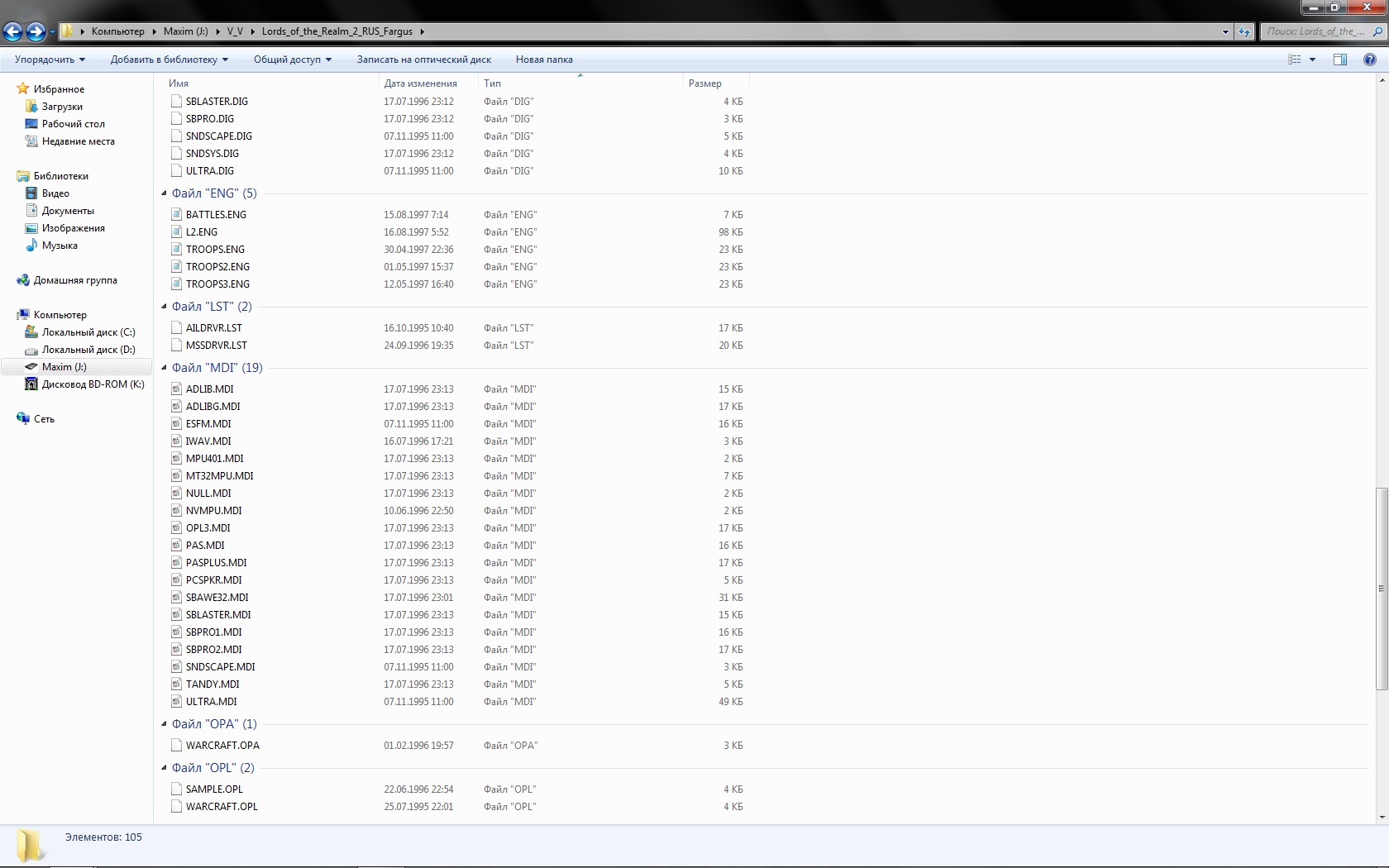Click Записать на оптический диск
Screen dimensions: 1389x868
click(423, 60)
